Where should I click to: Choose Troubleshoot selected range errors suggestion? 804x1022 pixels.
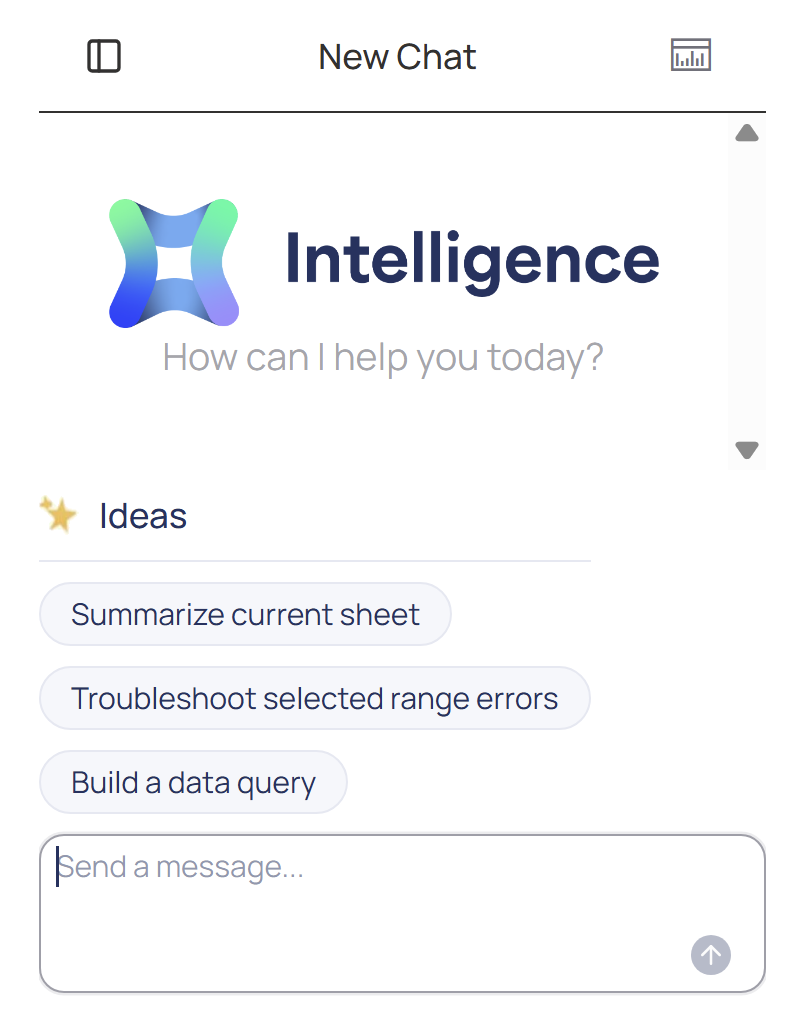pyautogui.click(x=314, y=698)
